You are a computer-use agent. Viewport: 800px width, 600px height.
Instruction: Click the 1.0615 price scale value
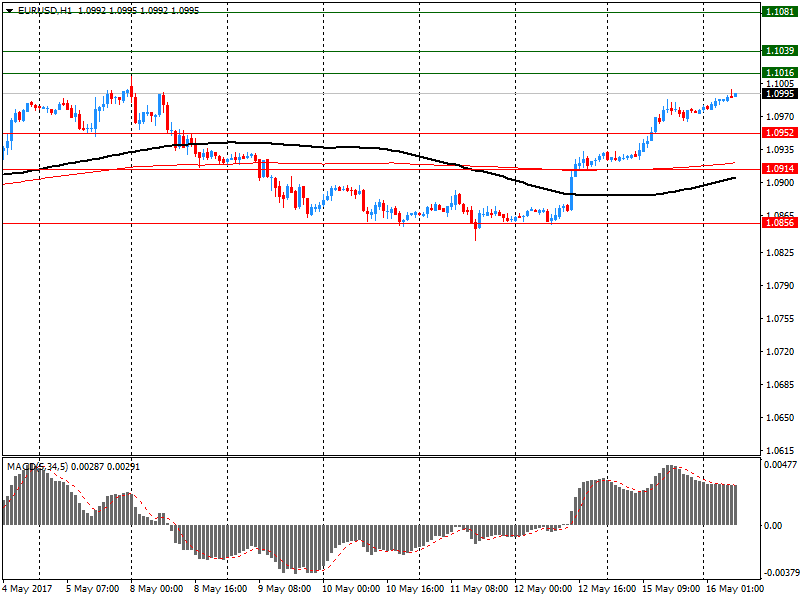point(780,451)
